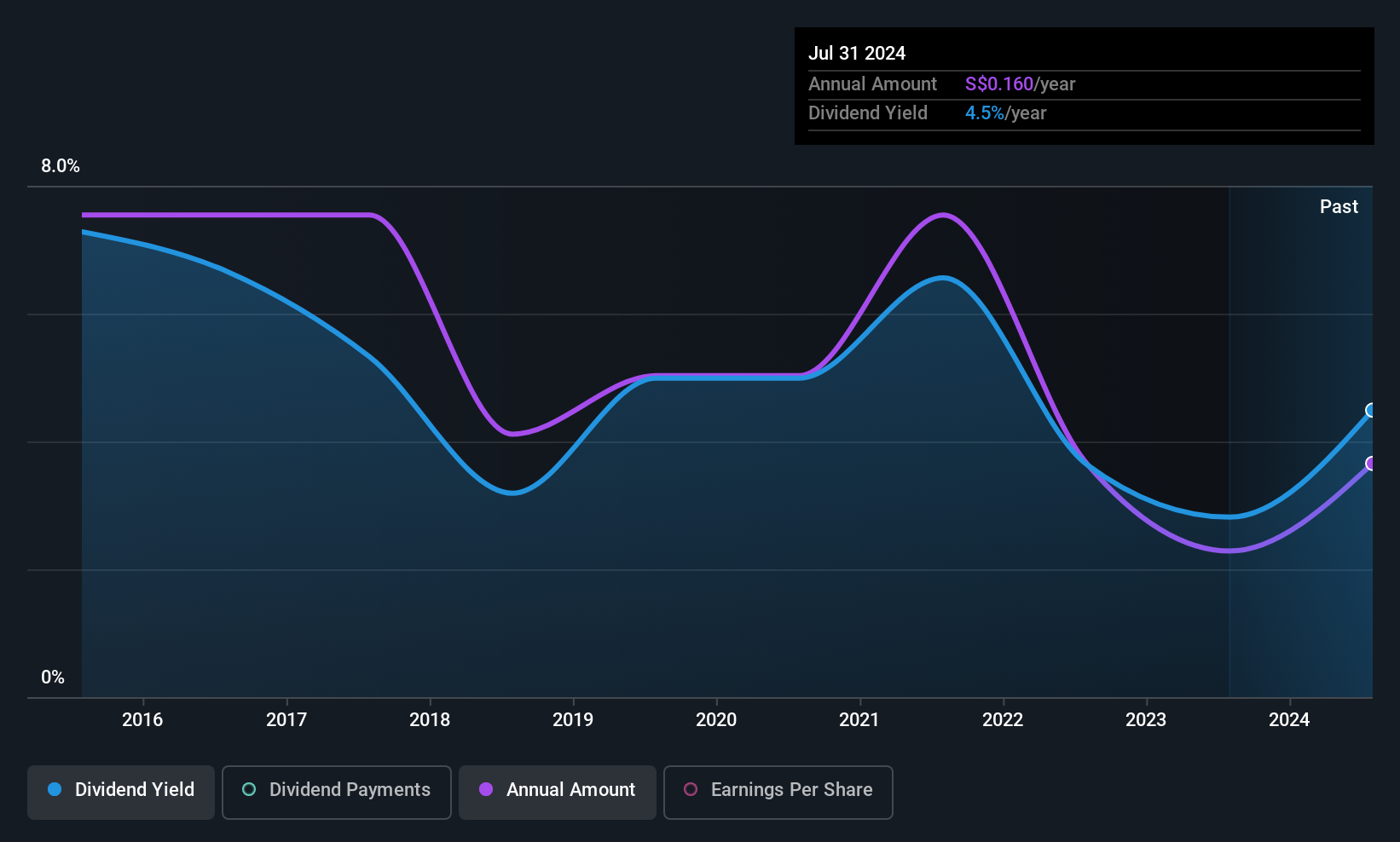1400x842 pixels.
Task: Click the 8.0% y-axis label
Action: click(x=61, y=166)
